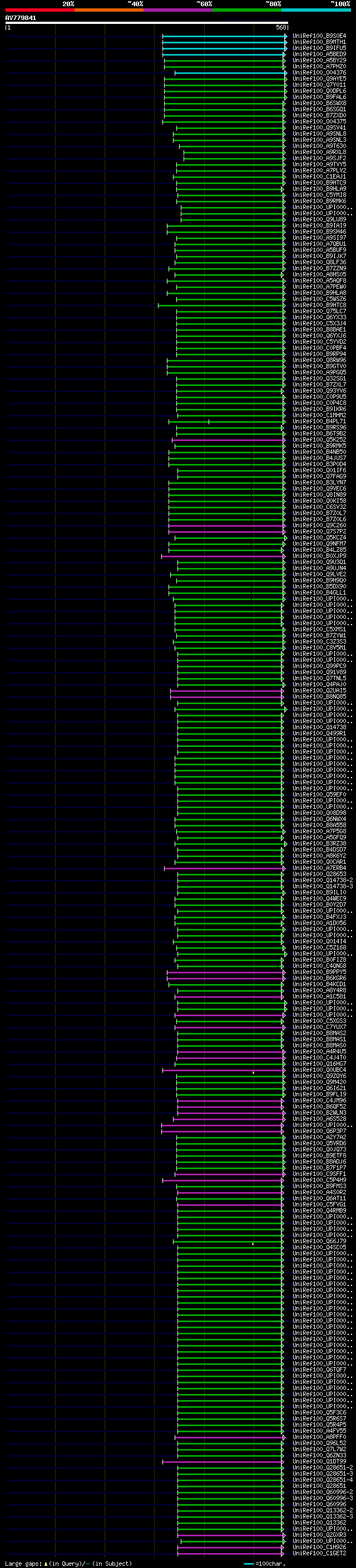Click hit label UniRef100_O04375
The image size is (356, 1568).
pyautogui.click(x=319, y=122)
